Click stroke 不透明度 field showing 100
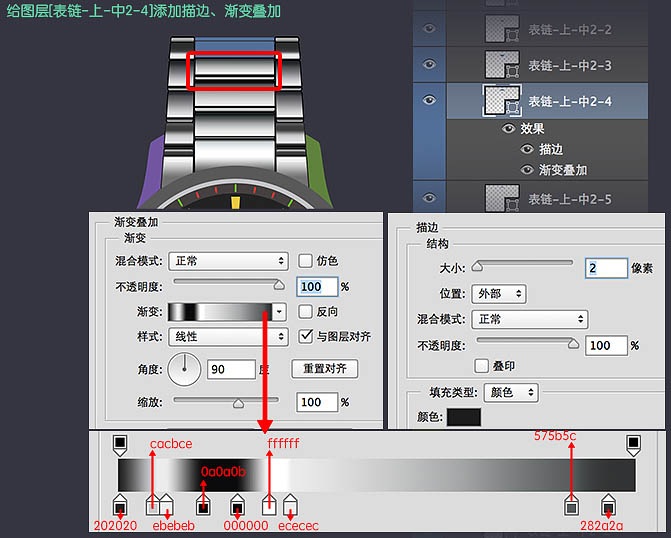 606,345
